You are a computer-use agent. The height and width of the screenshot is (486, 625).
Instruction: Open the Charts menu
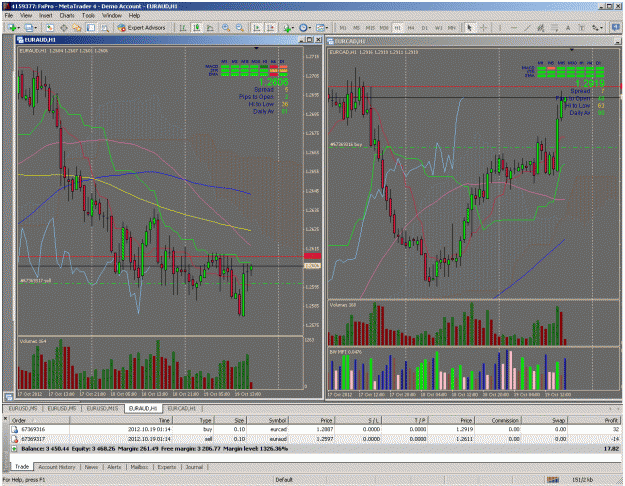click(67, 16)
